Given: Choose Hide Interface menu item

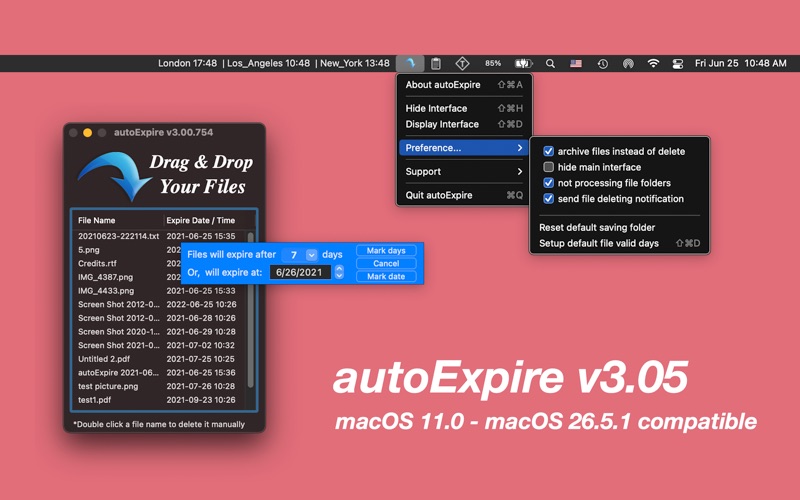Looking at the screenshot, I should tap(463, 108).
